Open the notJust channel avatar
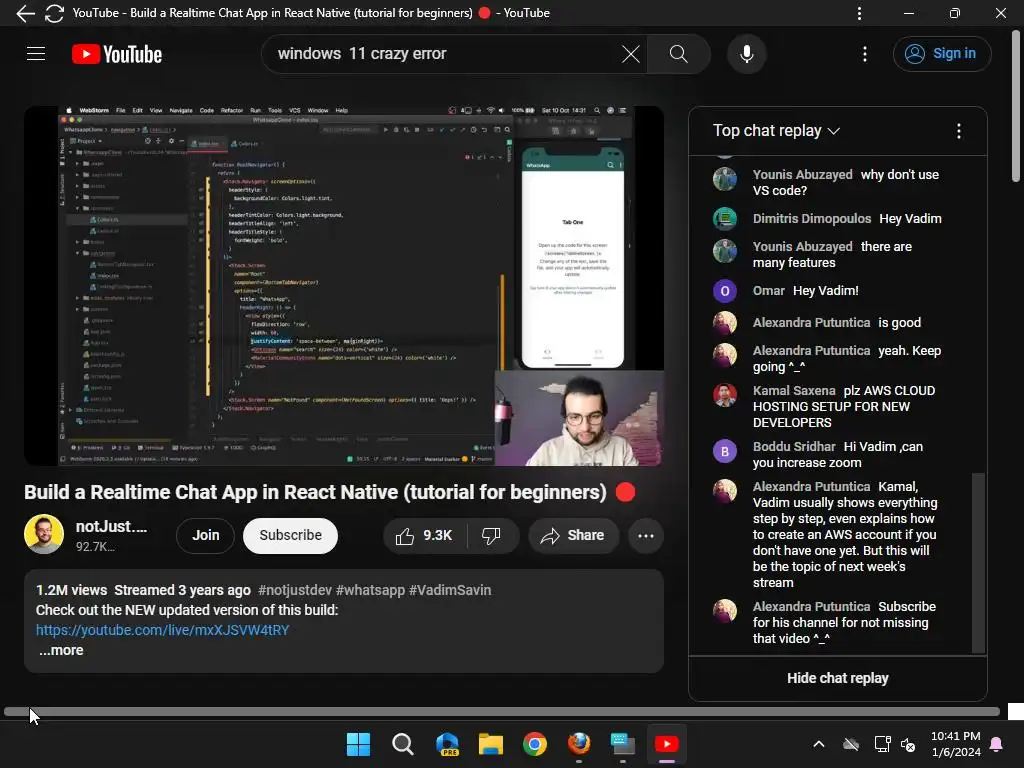 [44, 534]
